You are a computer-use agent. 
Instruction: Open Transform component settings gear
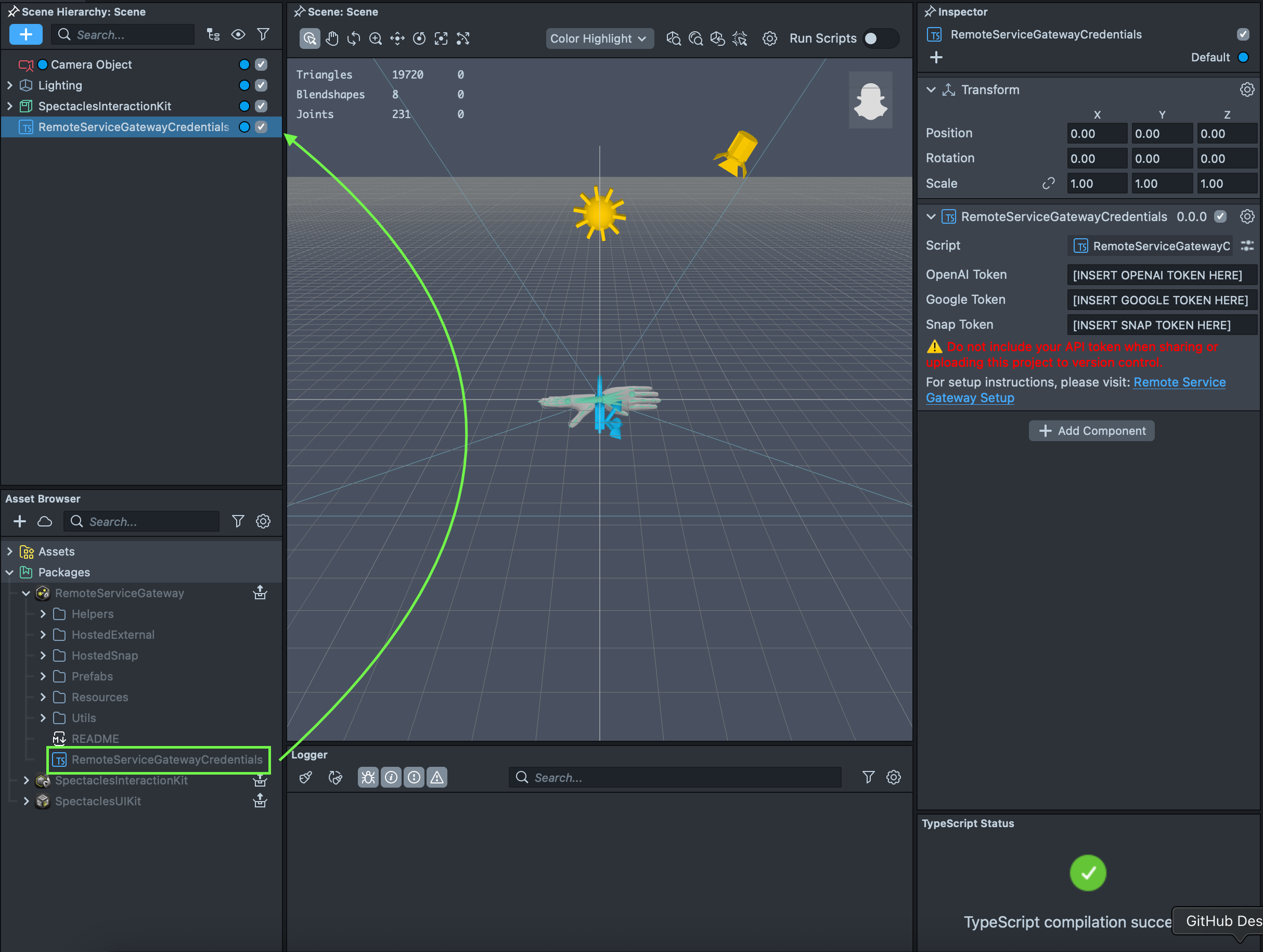pos(1246,89)
